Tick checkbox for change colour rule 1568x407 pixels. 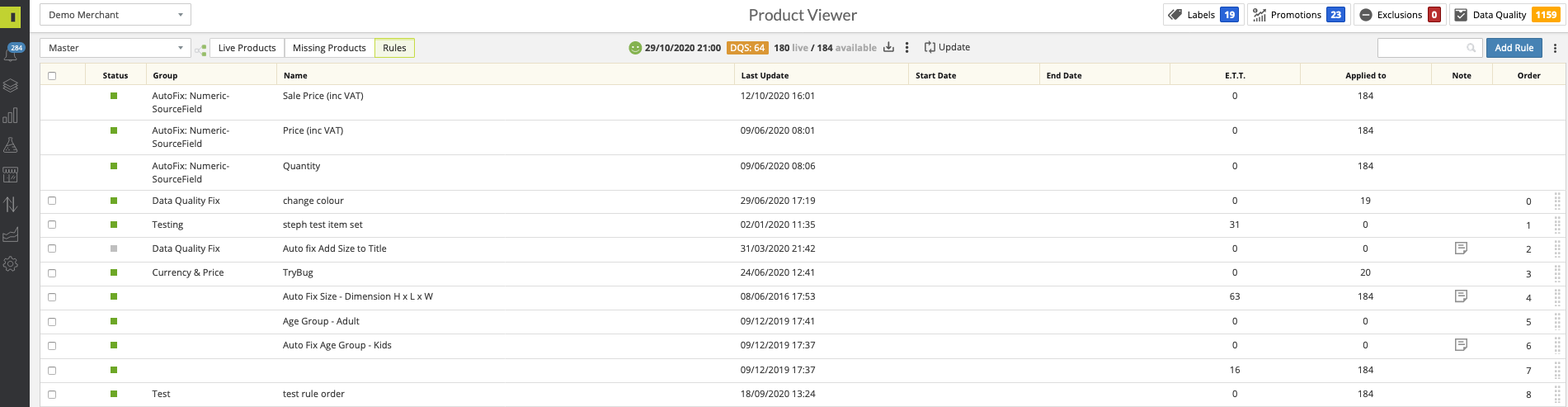tap(52, 201)
